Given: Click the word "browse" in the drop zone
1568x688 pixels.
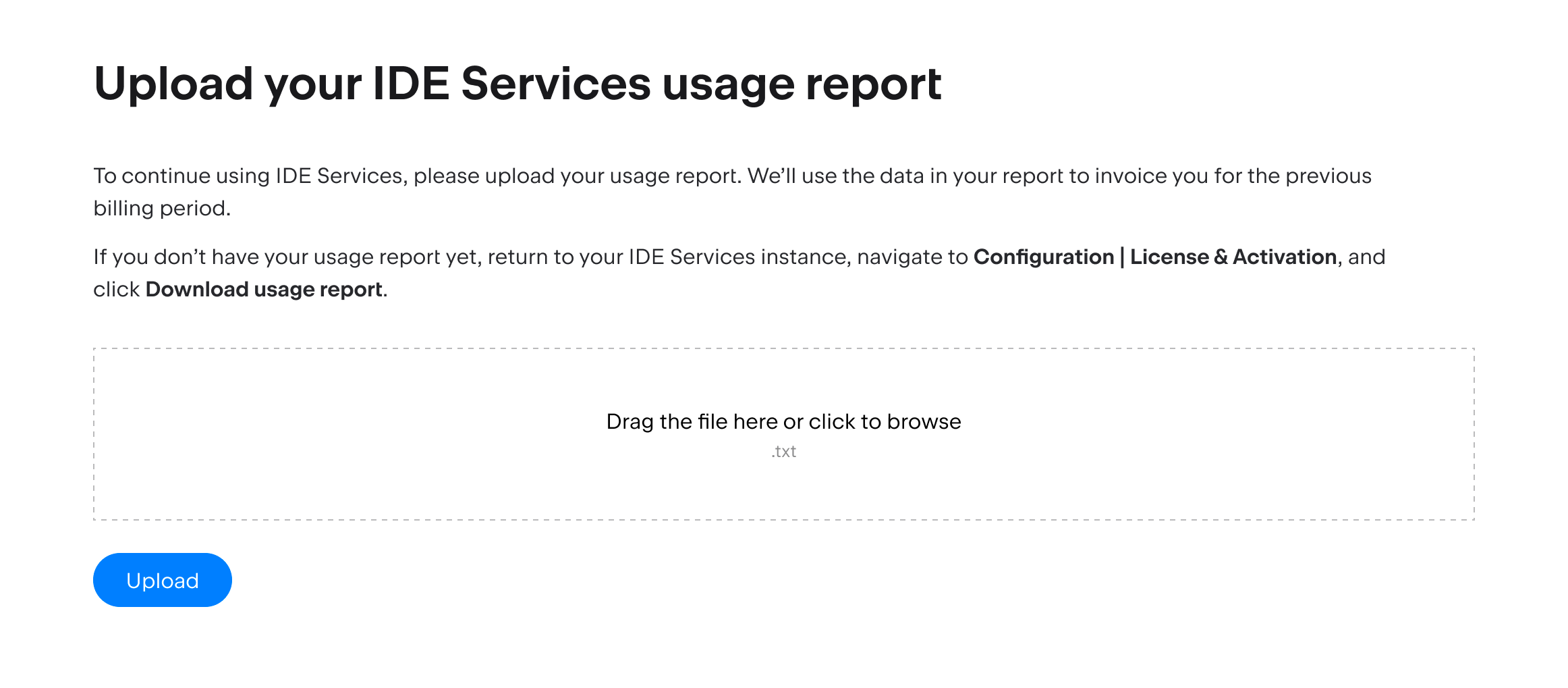Looking at the screenshot, I should 927,421.
